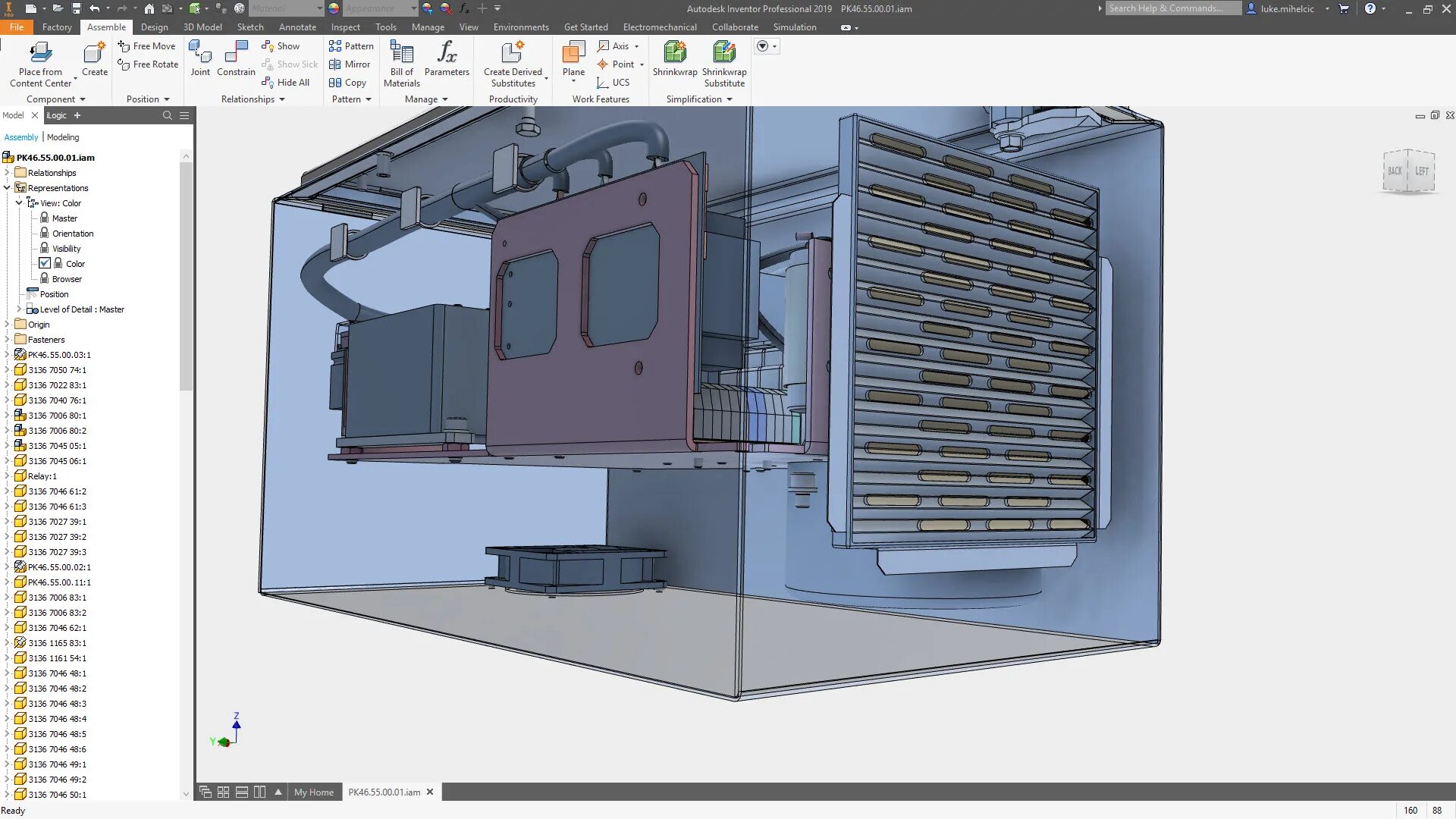1456x819 pixels.
Task: Toggle the Color view checkbox
Action: pyautogui.click(x=45, y=263)
